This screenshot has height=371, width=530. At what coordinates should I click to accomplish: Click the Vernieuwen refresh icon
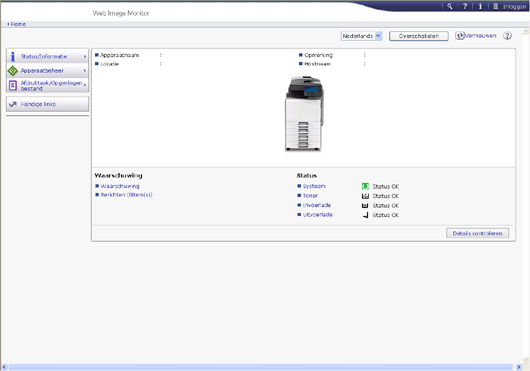pos(459,35)
